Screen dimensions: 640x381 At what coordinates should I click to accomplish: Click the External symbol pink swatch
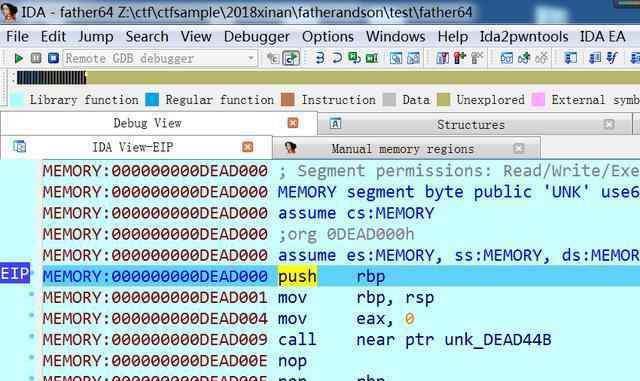coord(538,100)
